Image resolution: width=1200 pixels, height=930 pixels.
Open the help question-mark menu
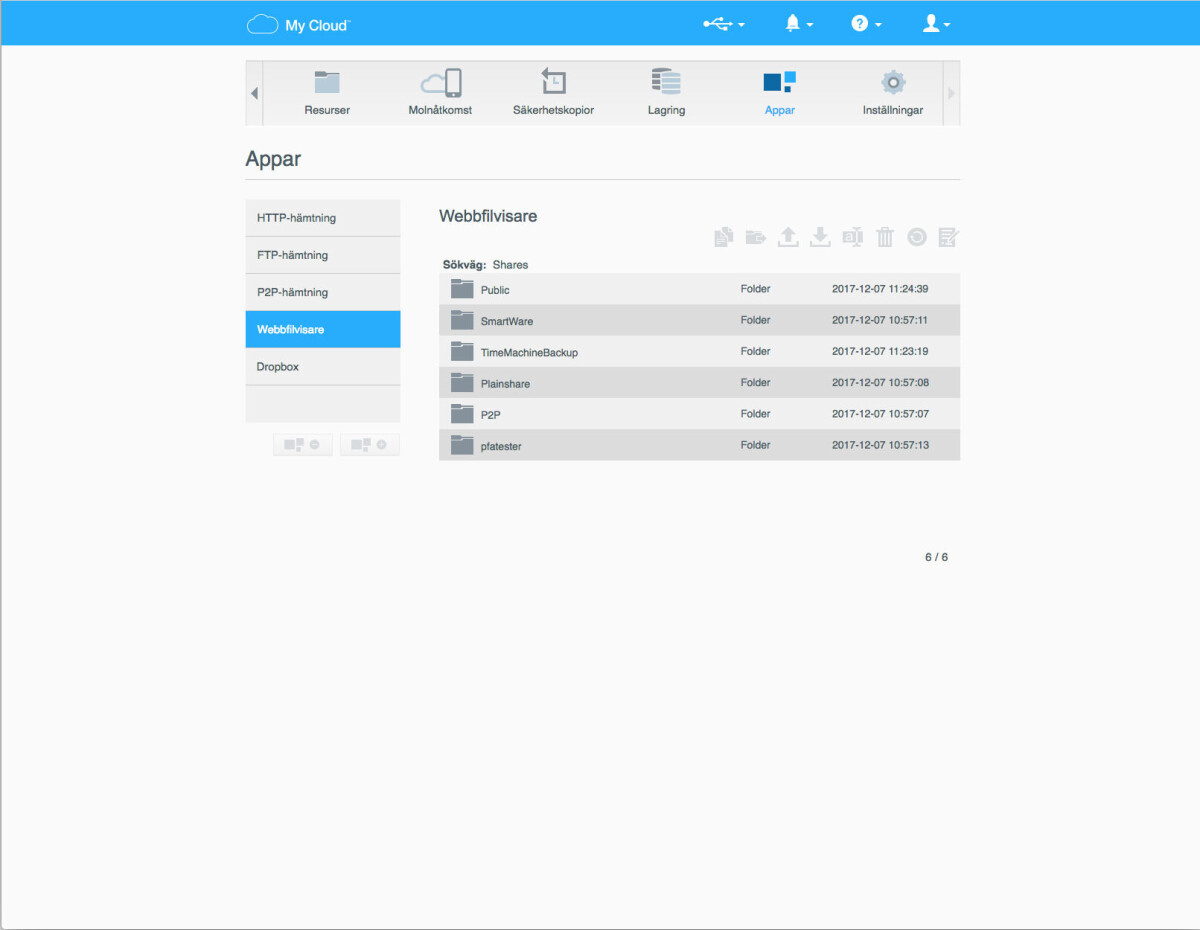[866, 25]
